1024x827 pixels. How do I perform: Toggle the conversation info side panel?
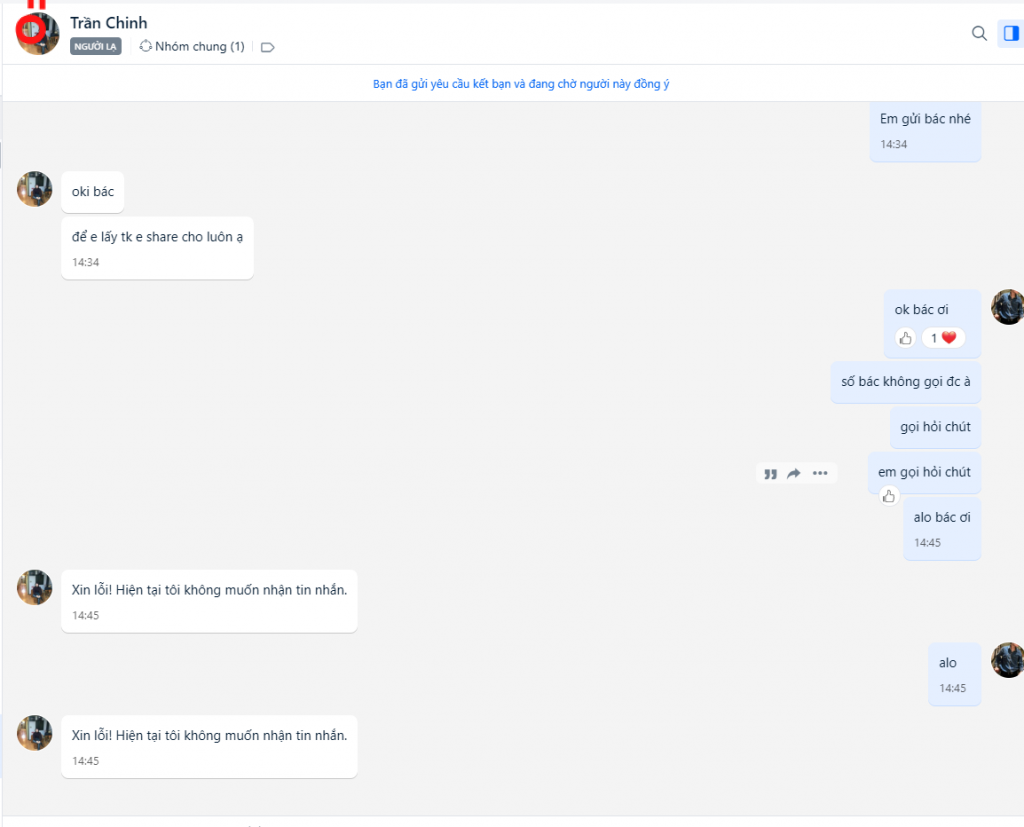pyautogui.click(x=1010, y=33)
